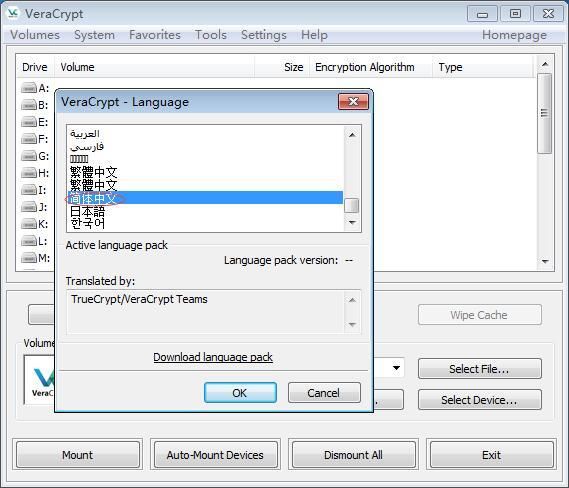569x488 pixels.
Task: Select drive E: in the drive list
Action: point(35,122)
